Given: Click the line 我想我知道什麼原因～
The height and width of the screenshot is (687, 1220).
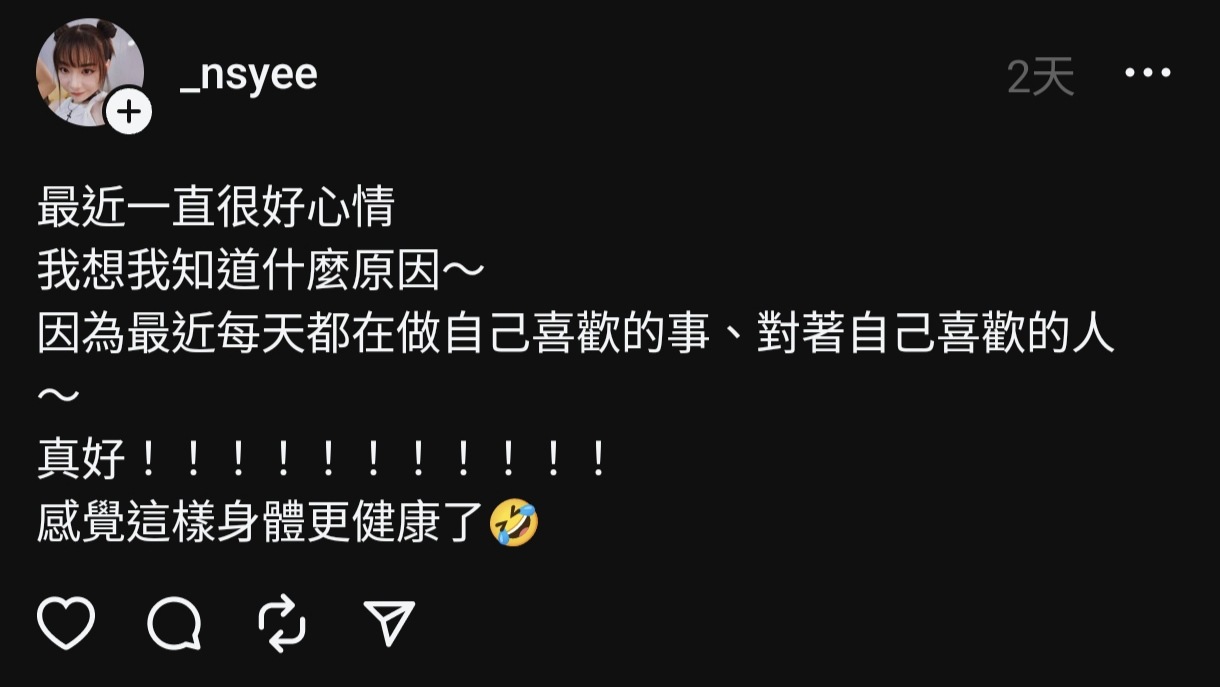Looking at the screenshot, I should [261, 271].
